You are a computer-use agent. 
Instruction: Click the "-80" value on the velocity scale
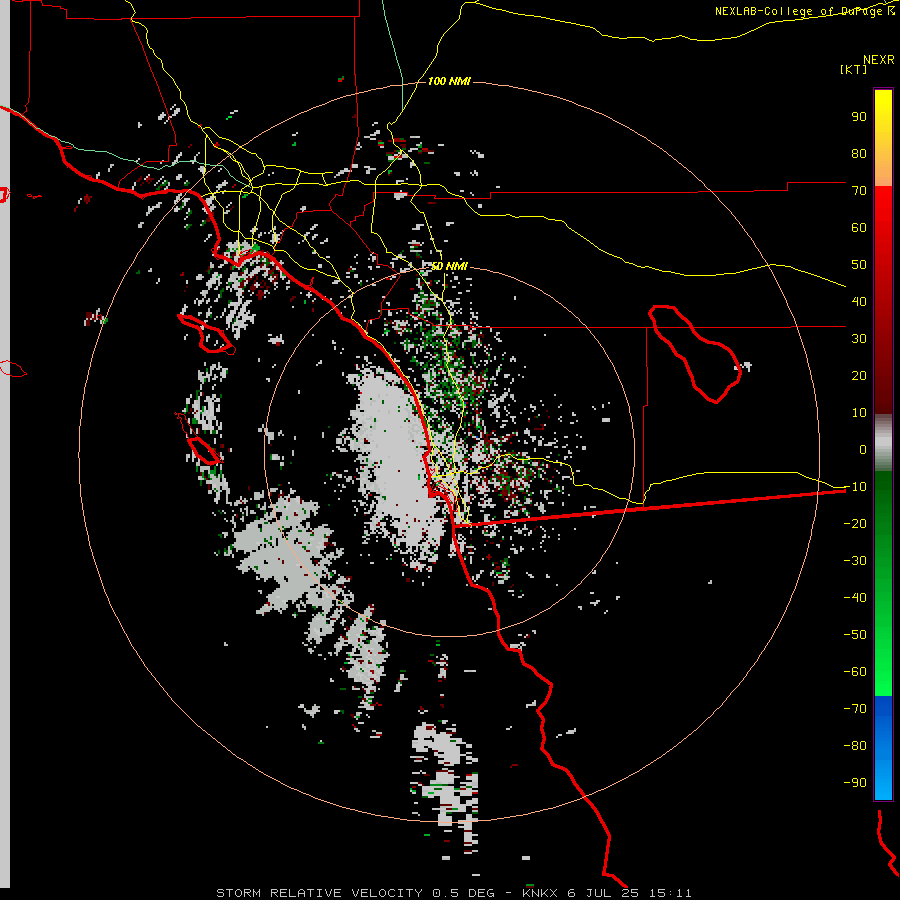855,746
